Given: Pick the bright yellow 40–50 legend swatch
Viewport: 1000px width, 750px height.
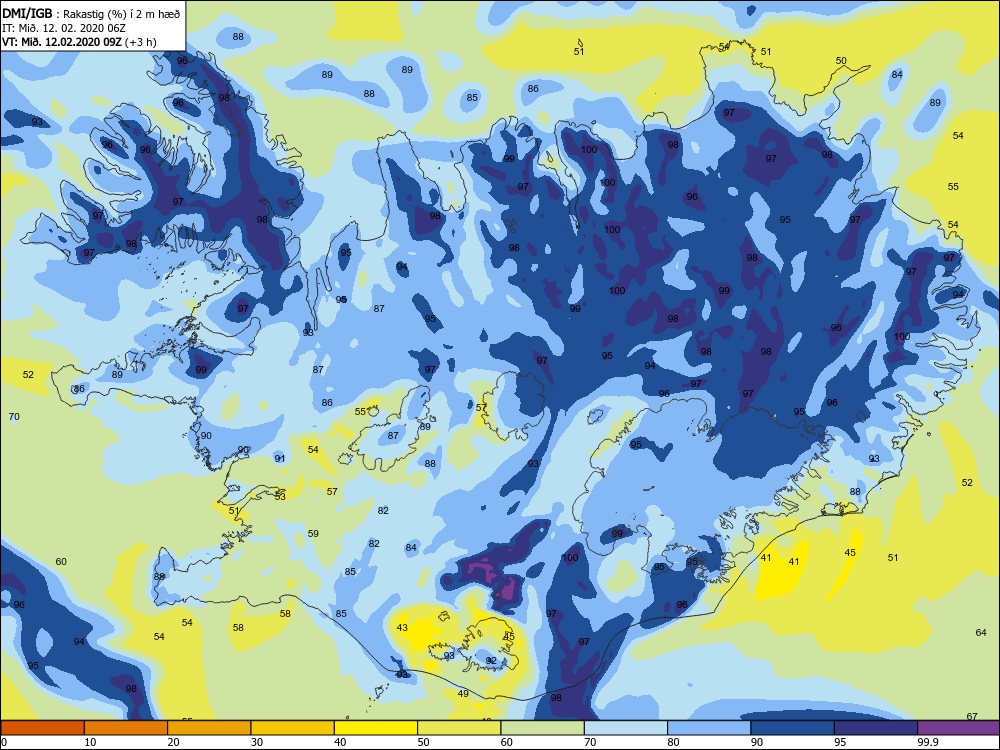Looking at the screenshot, I should pyautogui.click(x=376, y=728).
